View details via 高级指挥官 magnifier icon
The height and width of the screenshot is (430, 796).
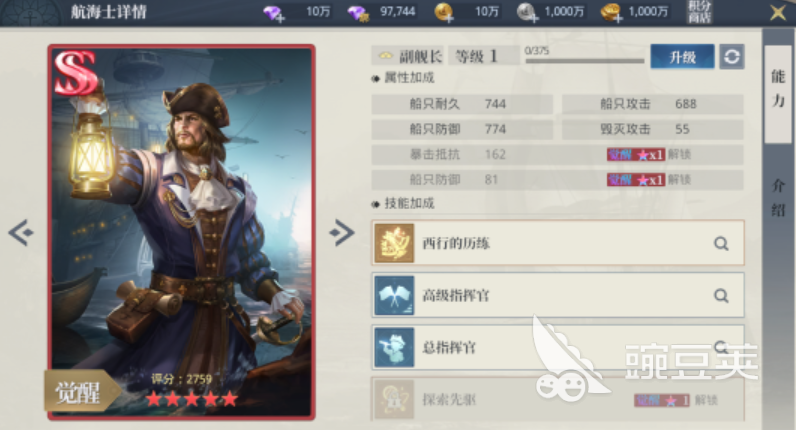pos(721,295)
